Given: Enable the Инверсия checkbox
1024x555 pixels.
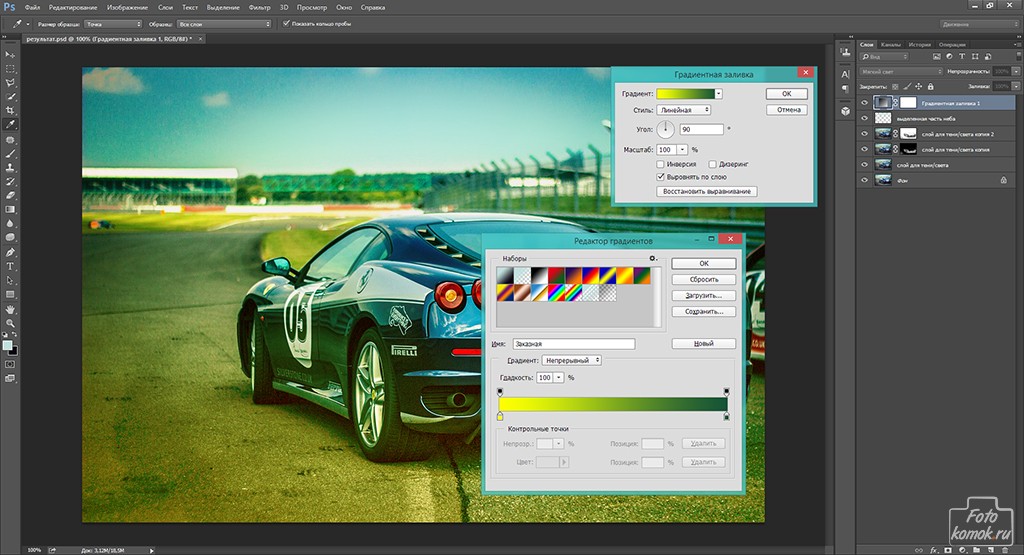Looking at the screenshot, I should pos(661,163).
